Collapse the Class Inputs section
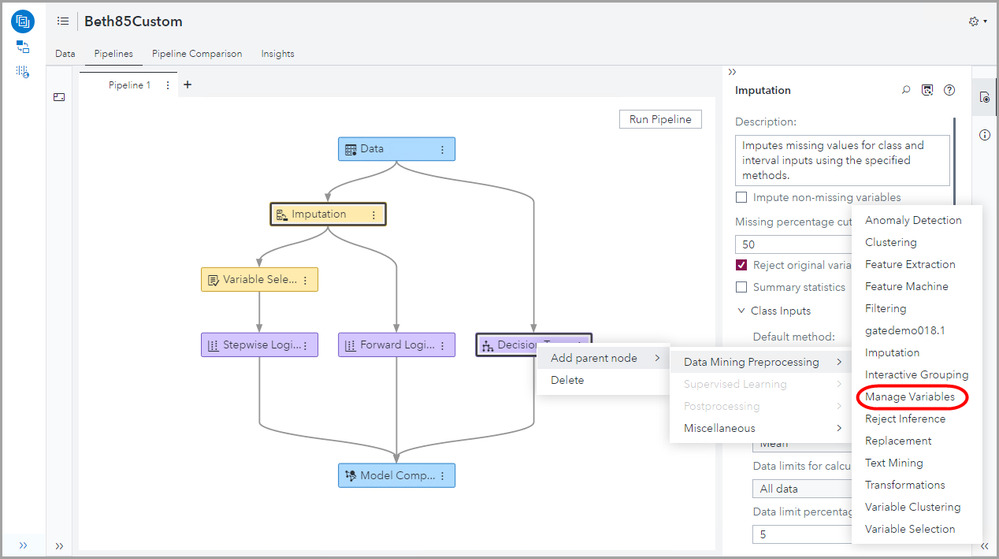 click(741, 311)
